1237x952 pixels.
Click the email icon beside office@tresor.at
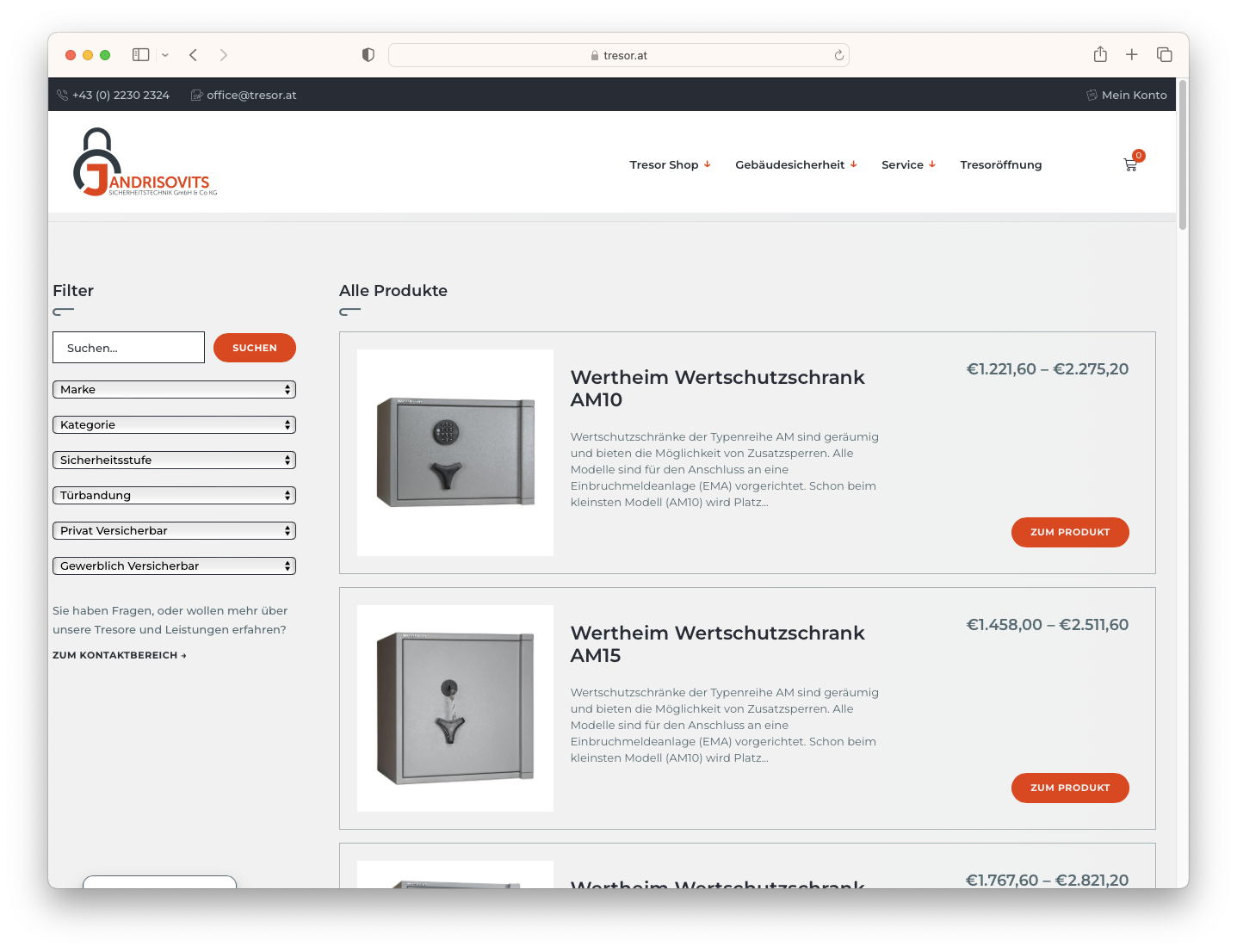click(x=196, y=95)
